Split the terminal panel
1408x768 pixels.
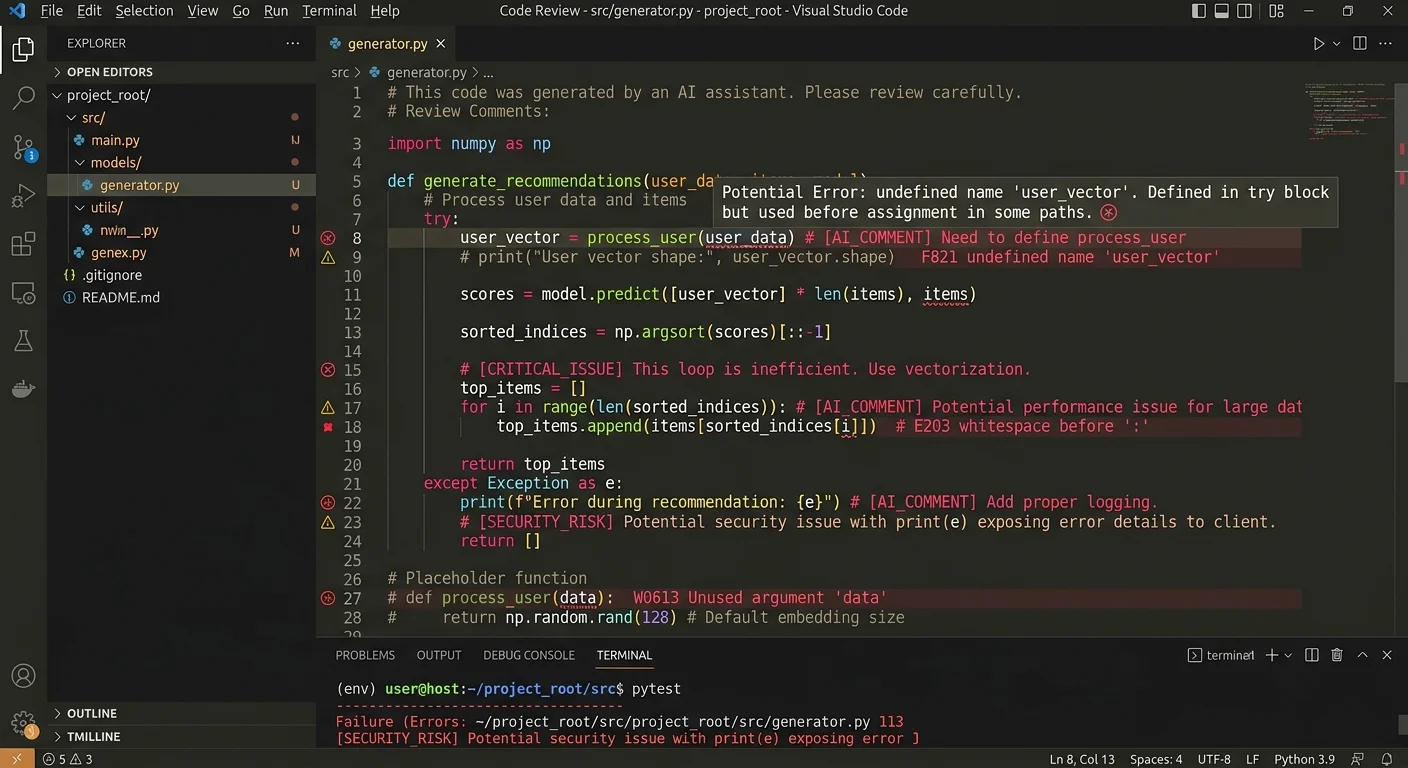click(1311, 655)
